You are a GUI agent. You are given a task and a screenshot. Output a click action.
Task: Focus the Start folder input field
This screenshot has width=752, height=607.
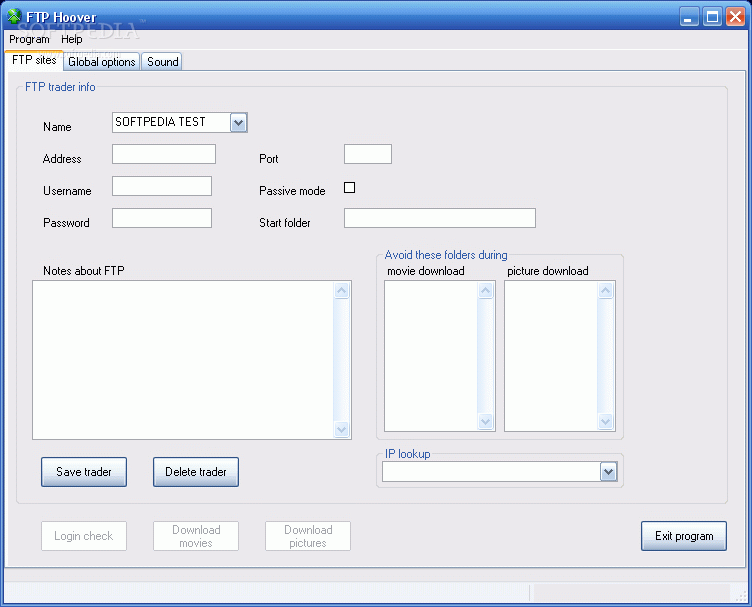(x=440, y=218)
